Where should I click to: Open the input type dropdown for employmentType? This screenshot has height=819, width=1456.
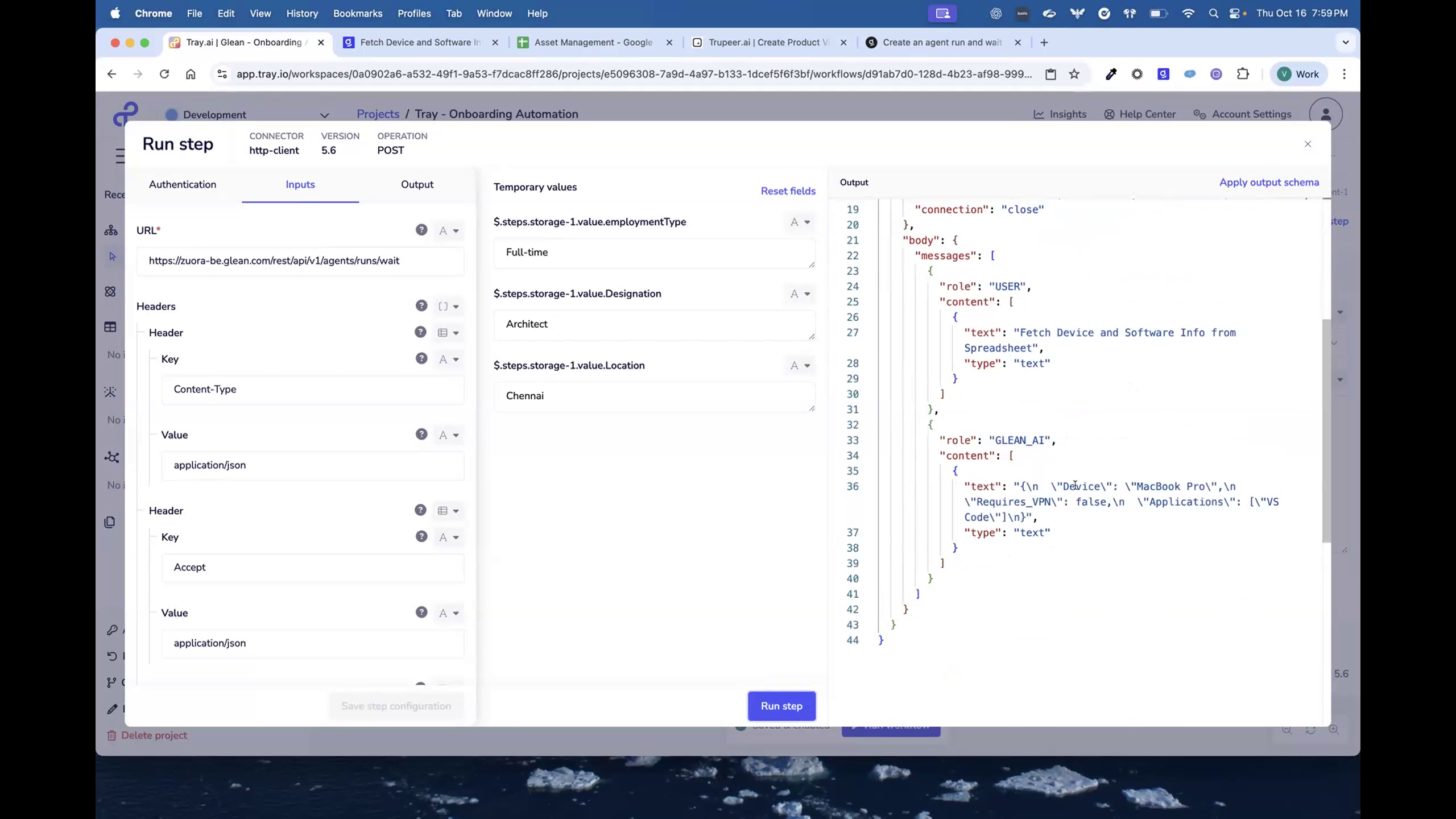[x=800, y=222]
